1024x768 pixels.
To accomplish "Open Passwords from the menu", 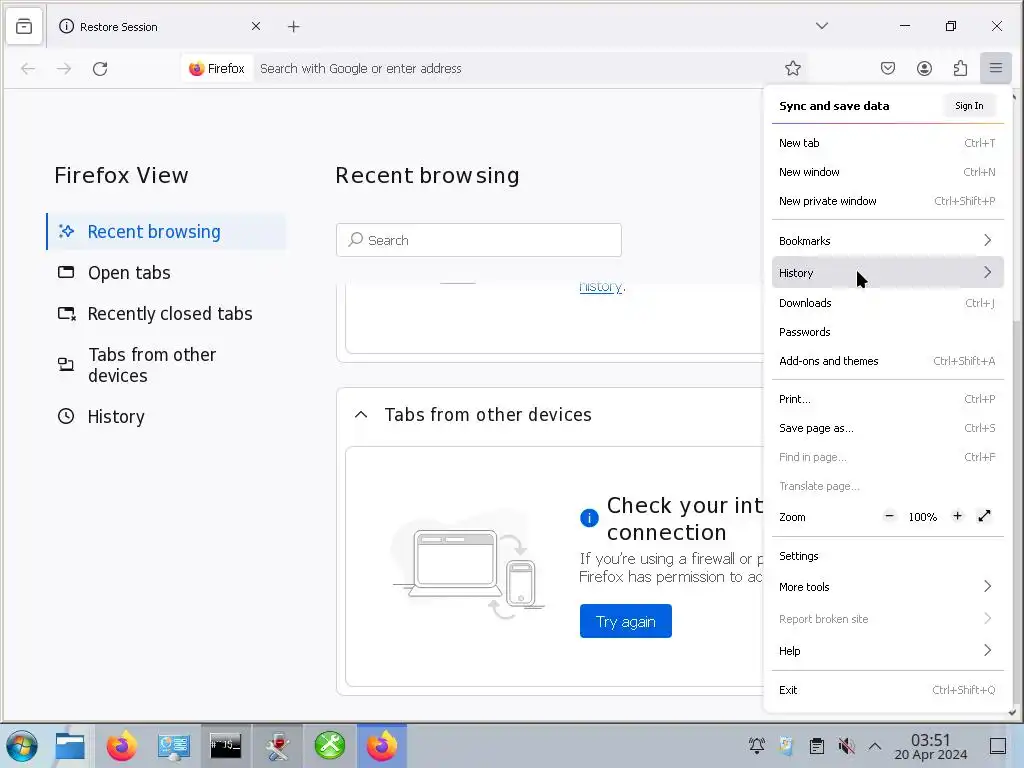I will click(x=887, y=332).
